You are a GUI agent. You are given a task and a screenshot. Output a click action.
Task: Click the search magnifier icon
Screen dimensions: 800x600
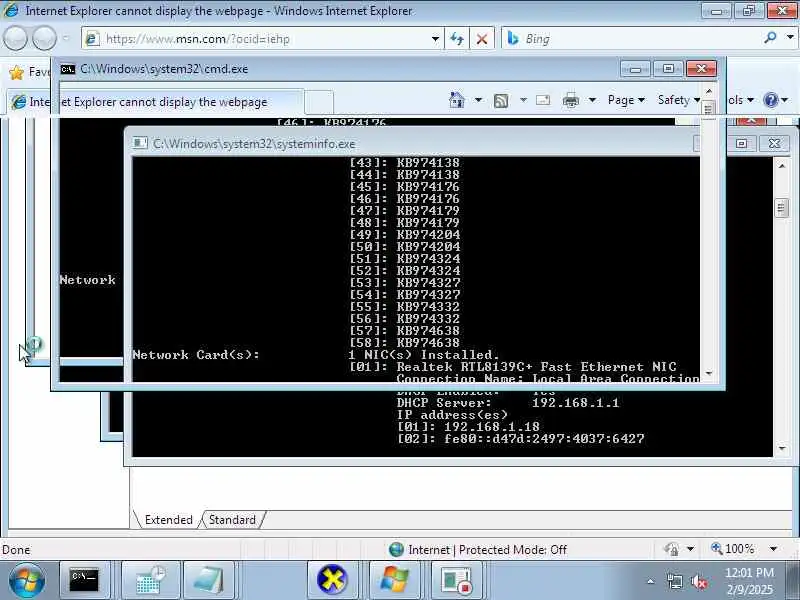[x=770, y=37]
